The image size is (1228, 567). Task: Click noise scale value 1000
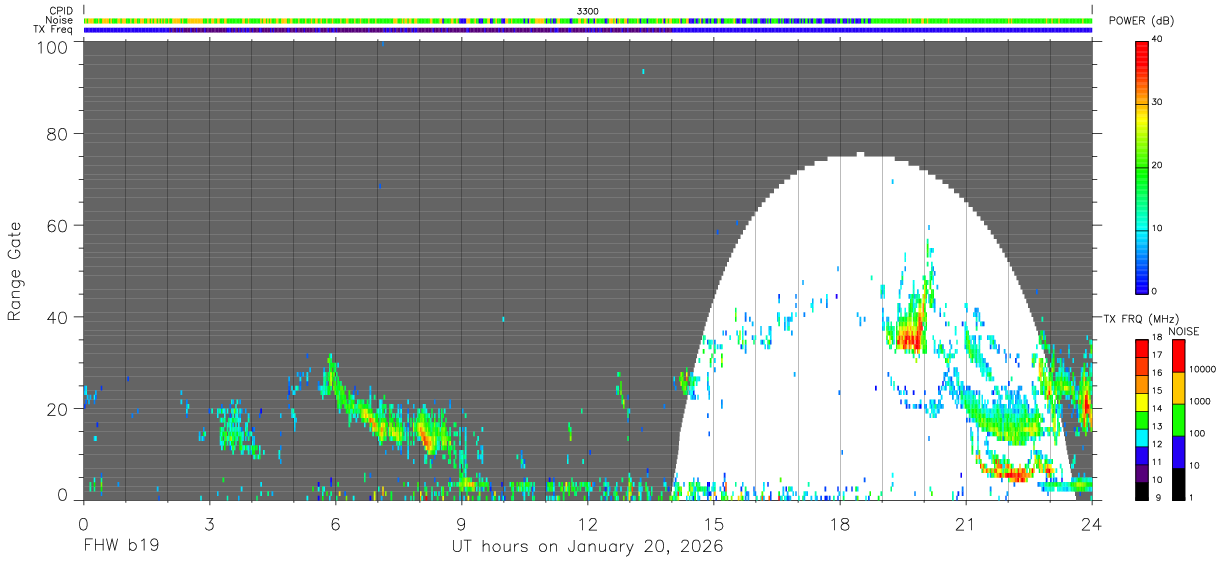(1200, 402)
